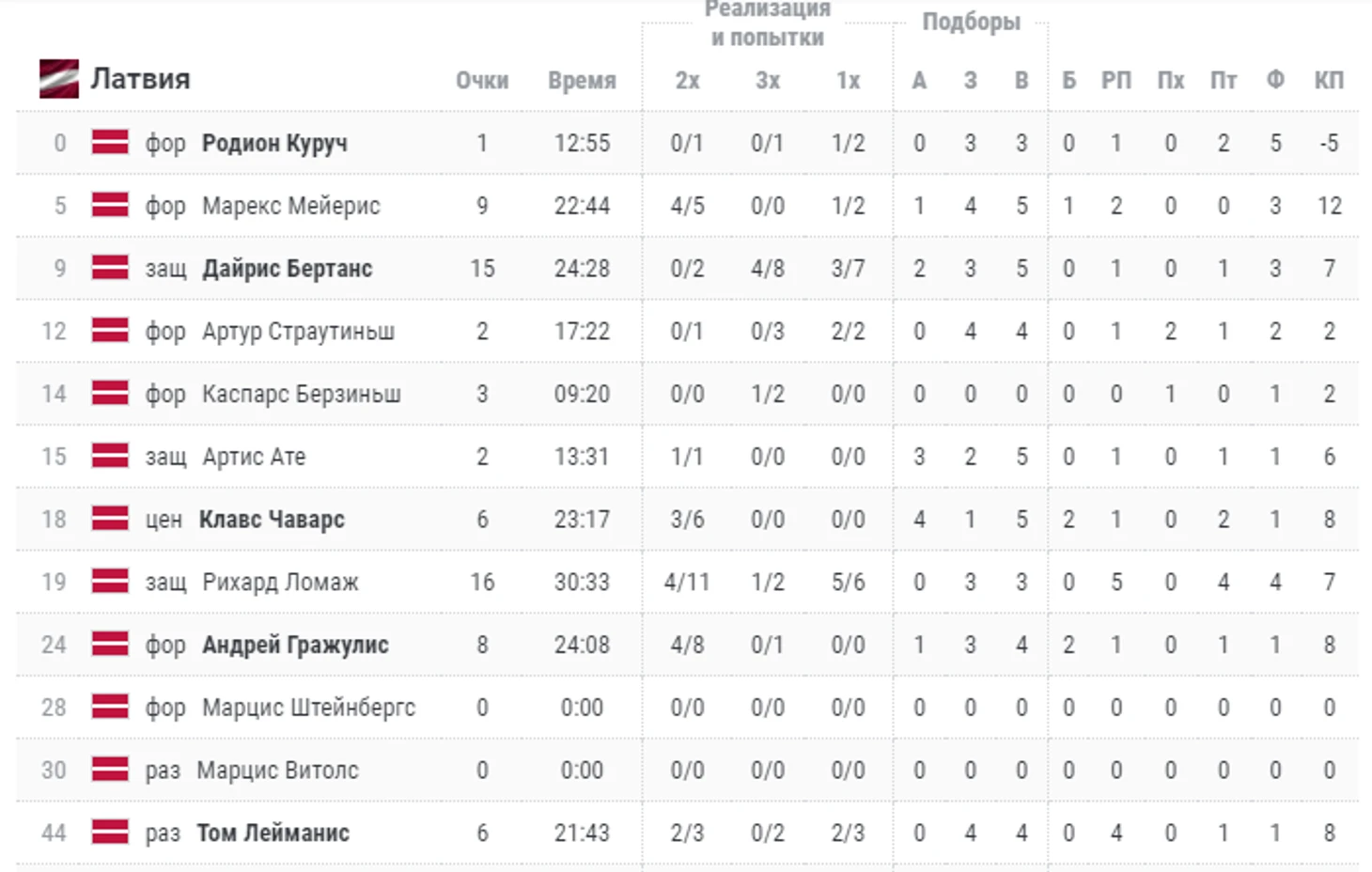
Task: Open player Артур Страутиньш profile
Action: [x=298, y=332]
